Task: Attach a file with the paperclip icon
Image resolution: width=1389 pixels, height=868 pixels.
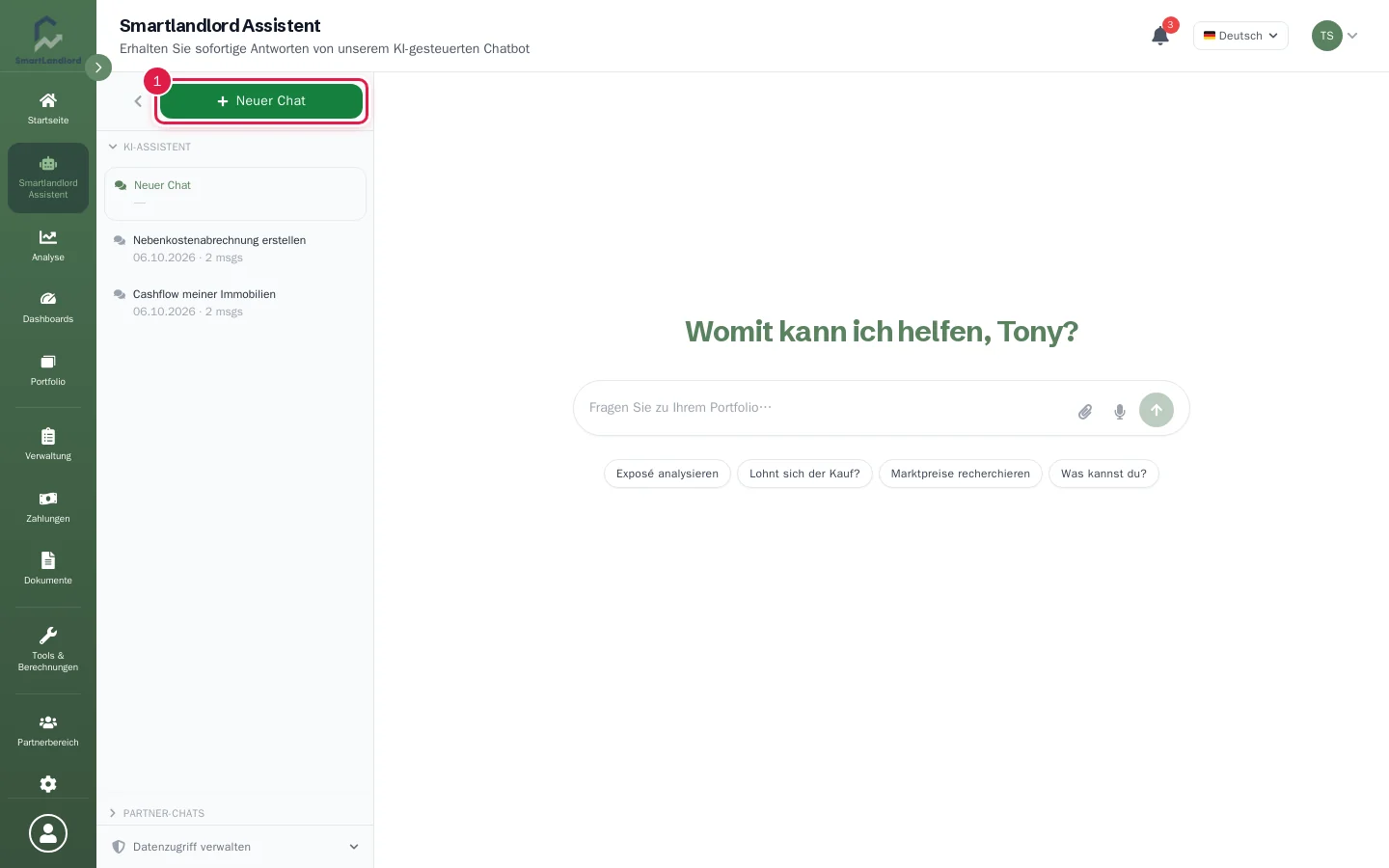Action: tap(1085, 412)
